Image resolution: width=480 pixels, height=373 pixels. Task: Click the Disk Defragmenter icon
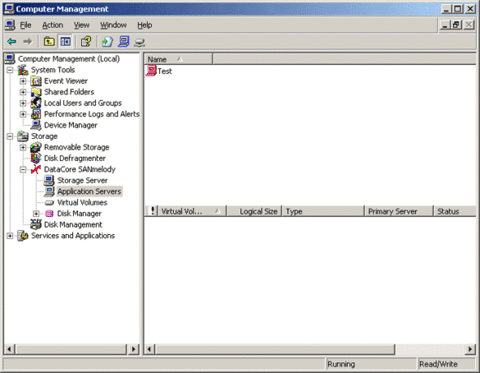coord(36,158)
